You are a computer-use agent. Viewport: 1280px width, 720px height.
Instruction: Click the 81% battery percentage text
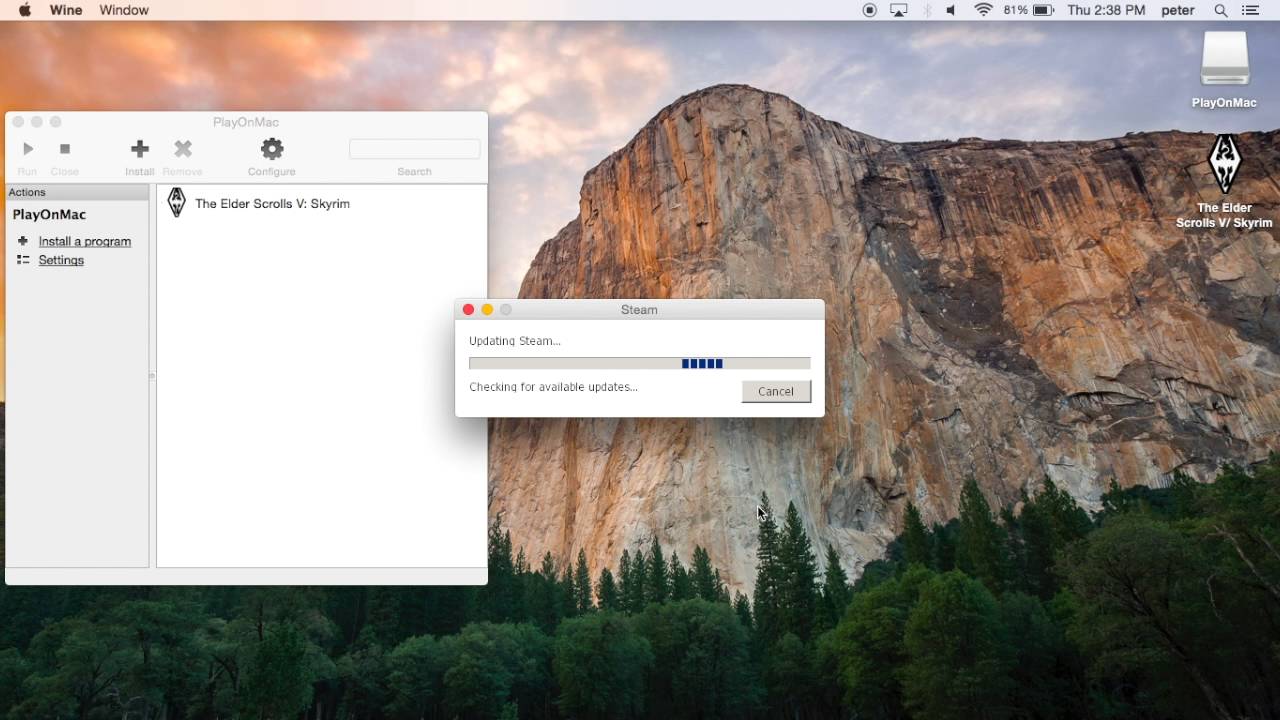(1015, 10)
